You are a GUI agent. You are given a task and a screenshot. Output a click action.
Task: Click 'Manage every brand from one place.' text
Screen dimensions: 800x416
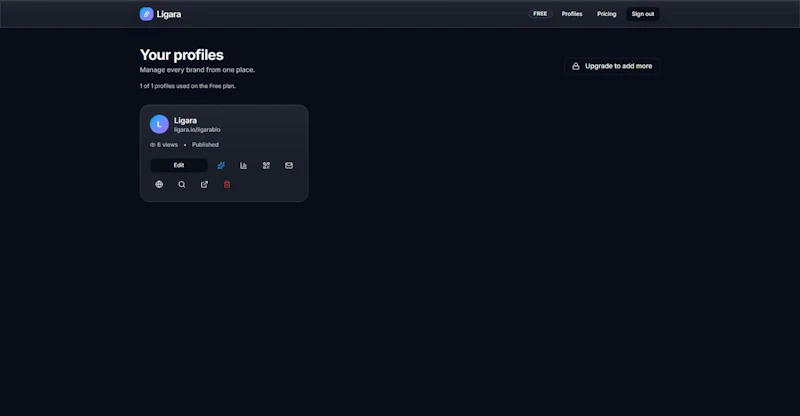[x=197, y=70]
